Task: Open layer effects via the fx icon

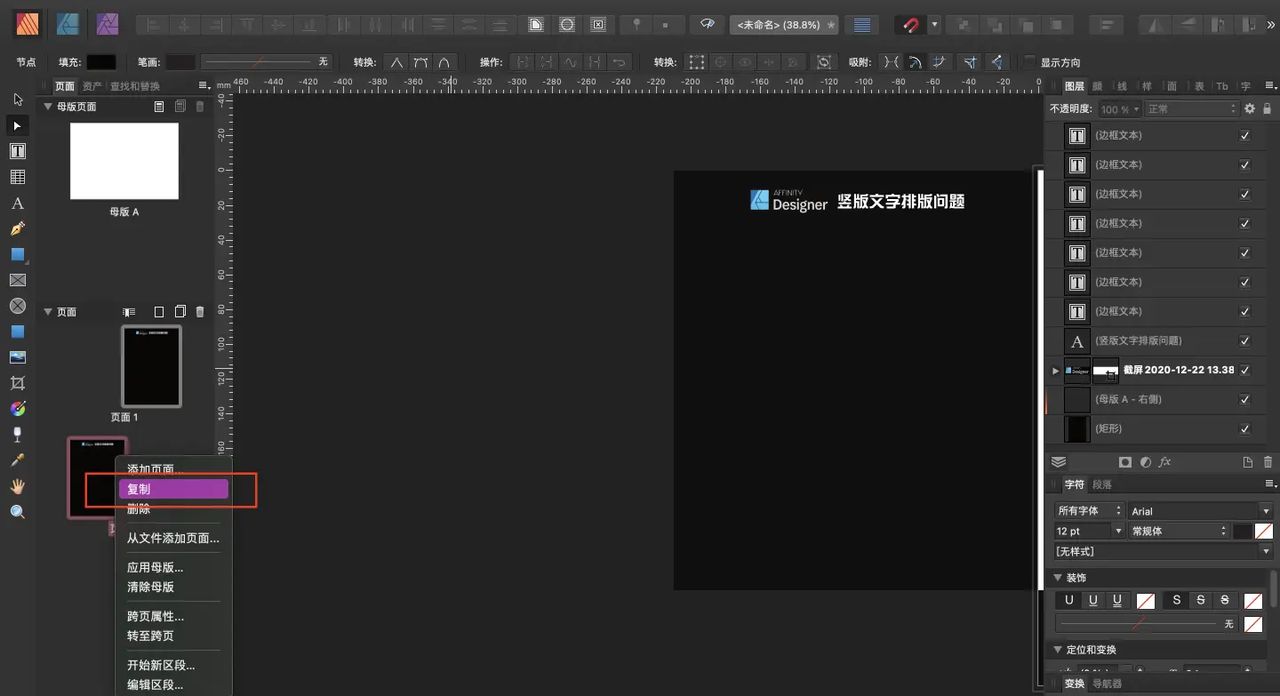Action: [1165, 461]
